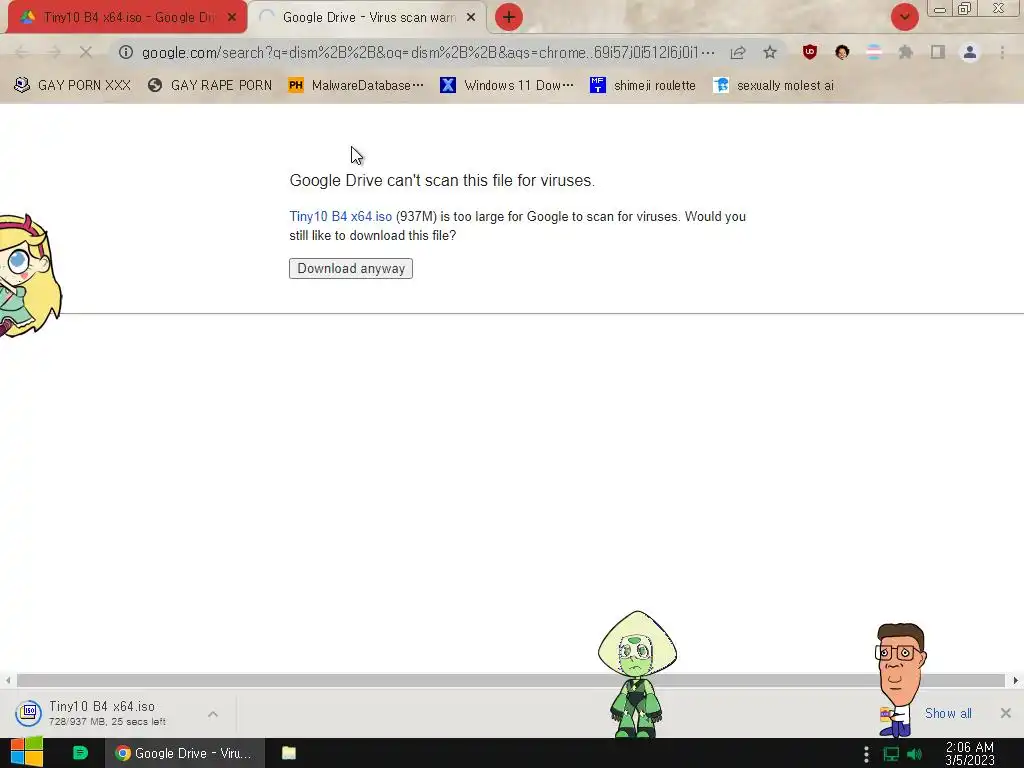Select the Google Drive - Virus scan warning tab
This screenshot has height=768, width=1024.
pyautogui.click(x=368, y=18)
